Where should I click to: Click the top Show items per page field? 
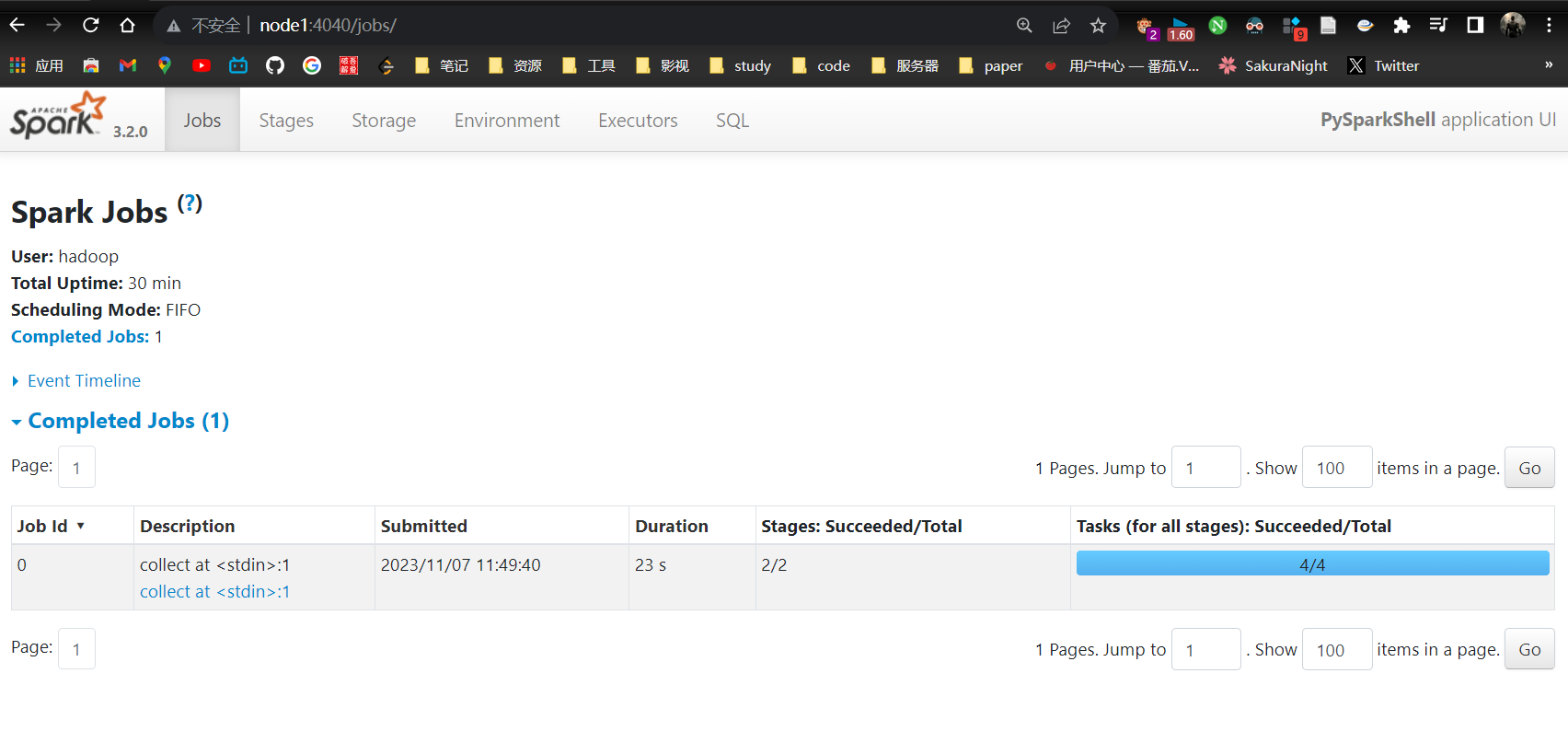pos(1336,468)
